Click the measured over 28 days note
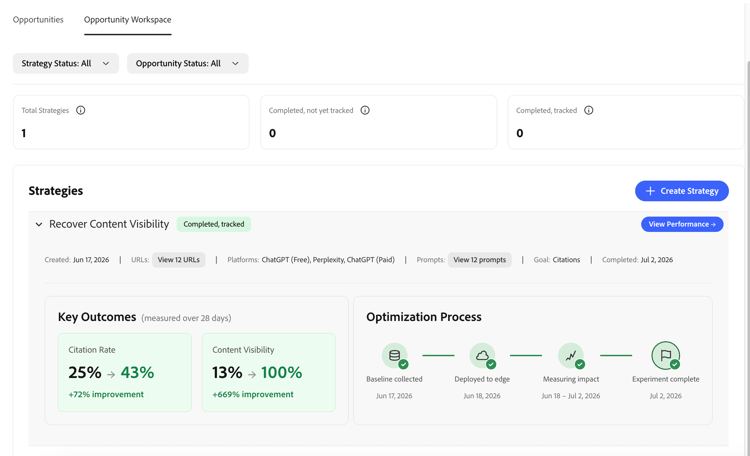The image size is (750, 456). 187,318
